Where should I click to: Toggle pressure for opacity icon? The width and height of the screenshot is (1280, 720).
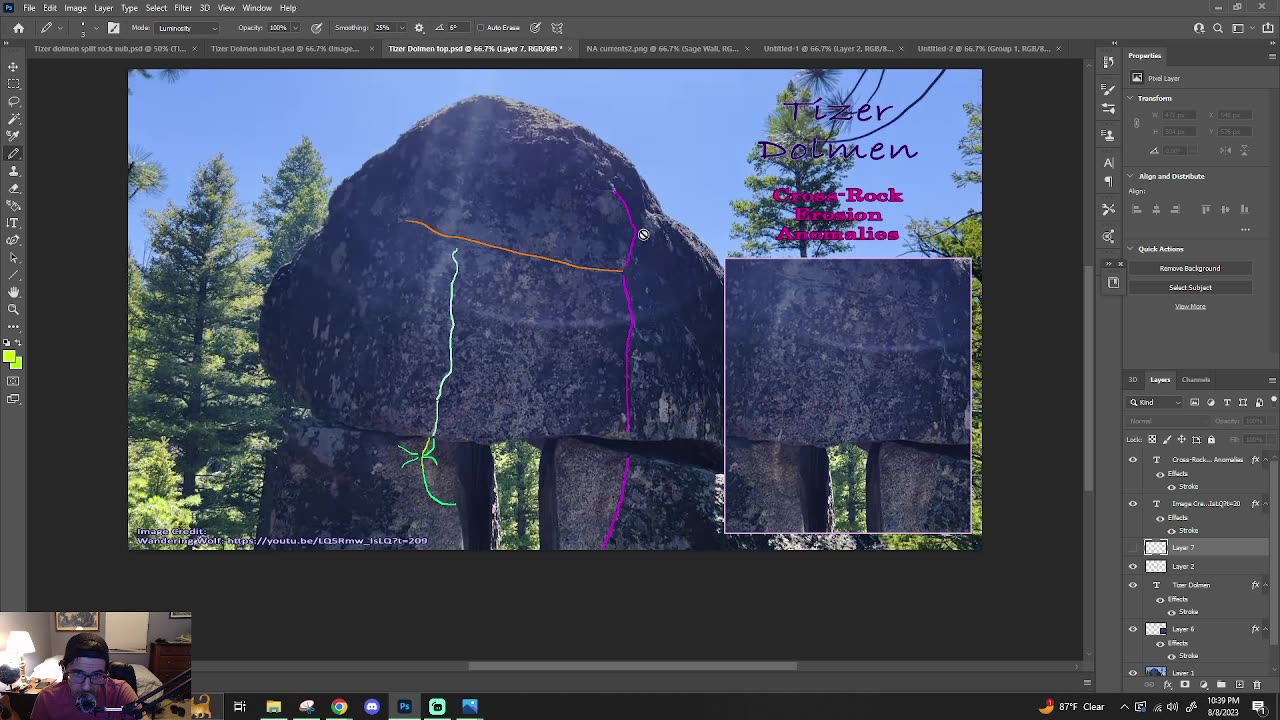point(317,28)
